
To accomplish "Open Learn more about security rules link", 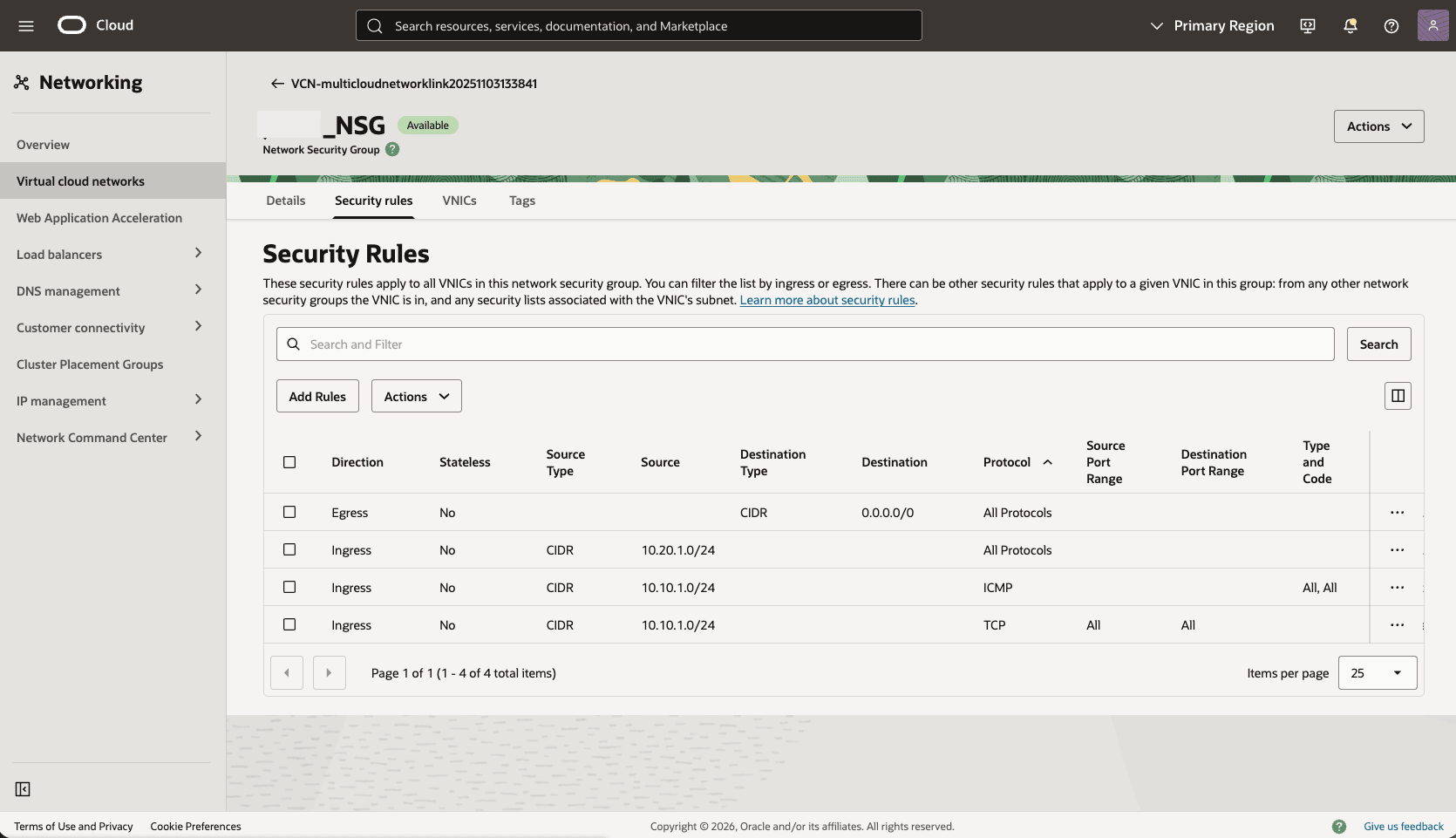I will coord(827,300).
